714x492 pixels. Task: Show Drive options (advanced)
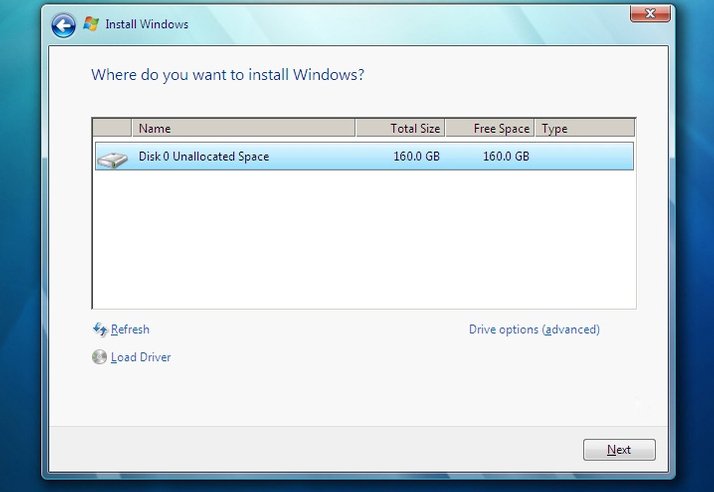[534, 329]
